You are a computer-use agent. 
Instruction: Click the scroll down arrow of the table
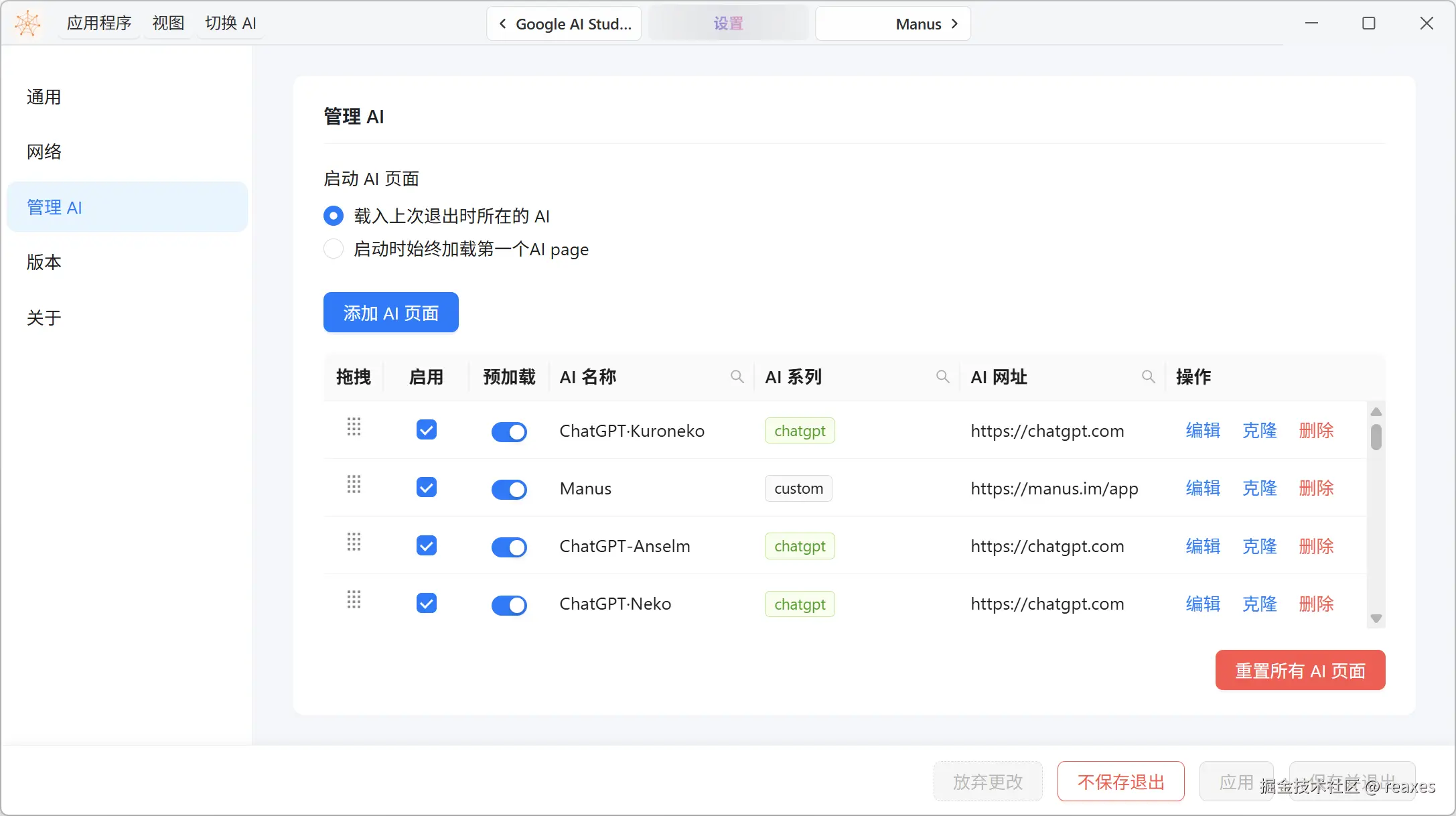(1376, 618)
